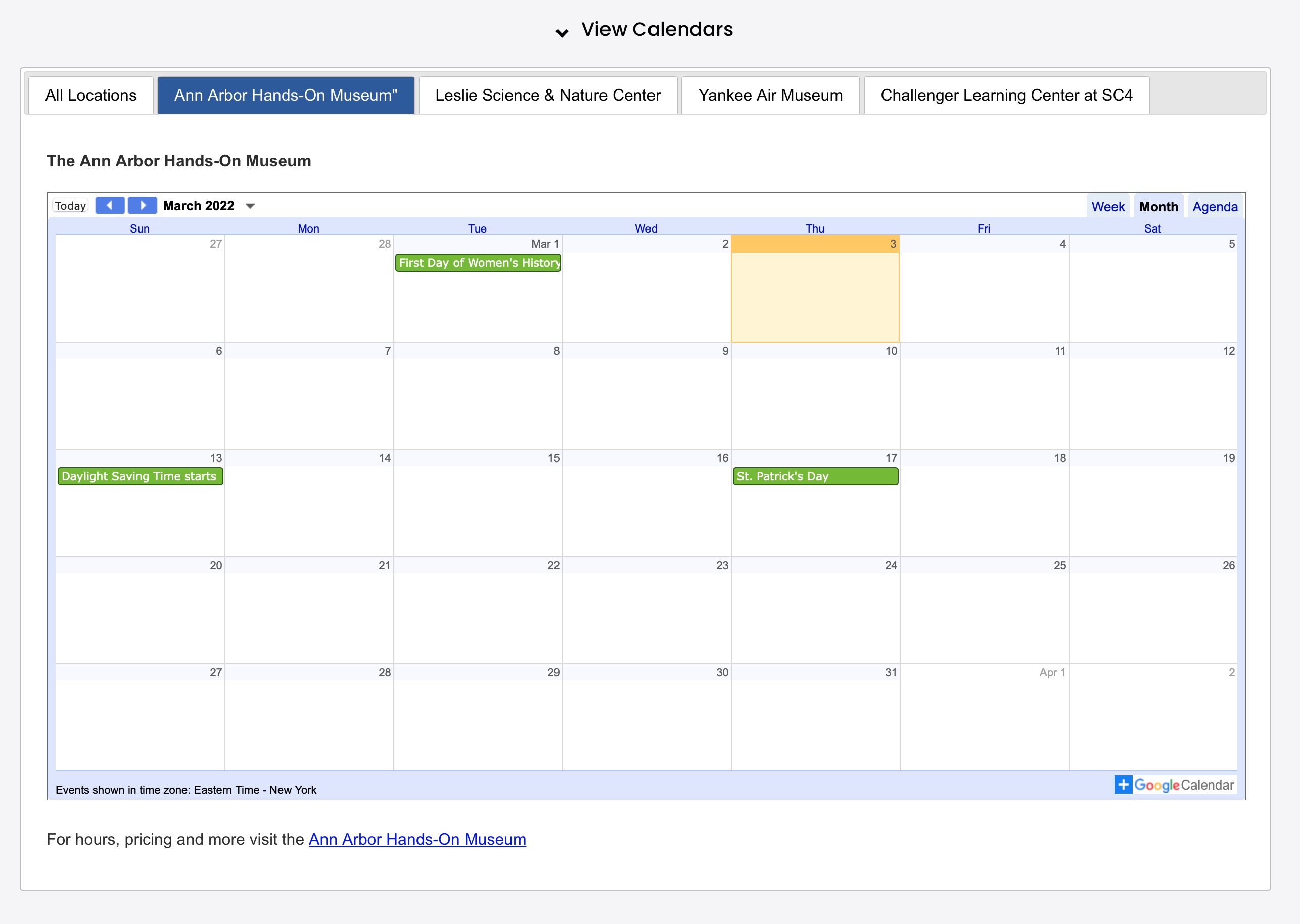This screenshot has width=1300, height=924.
Task: Select Mar 1 date label
Action: [x=545, y=244]
